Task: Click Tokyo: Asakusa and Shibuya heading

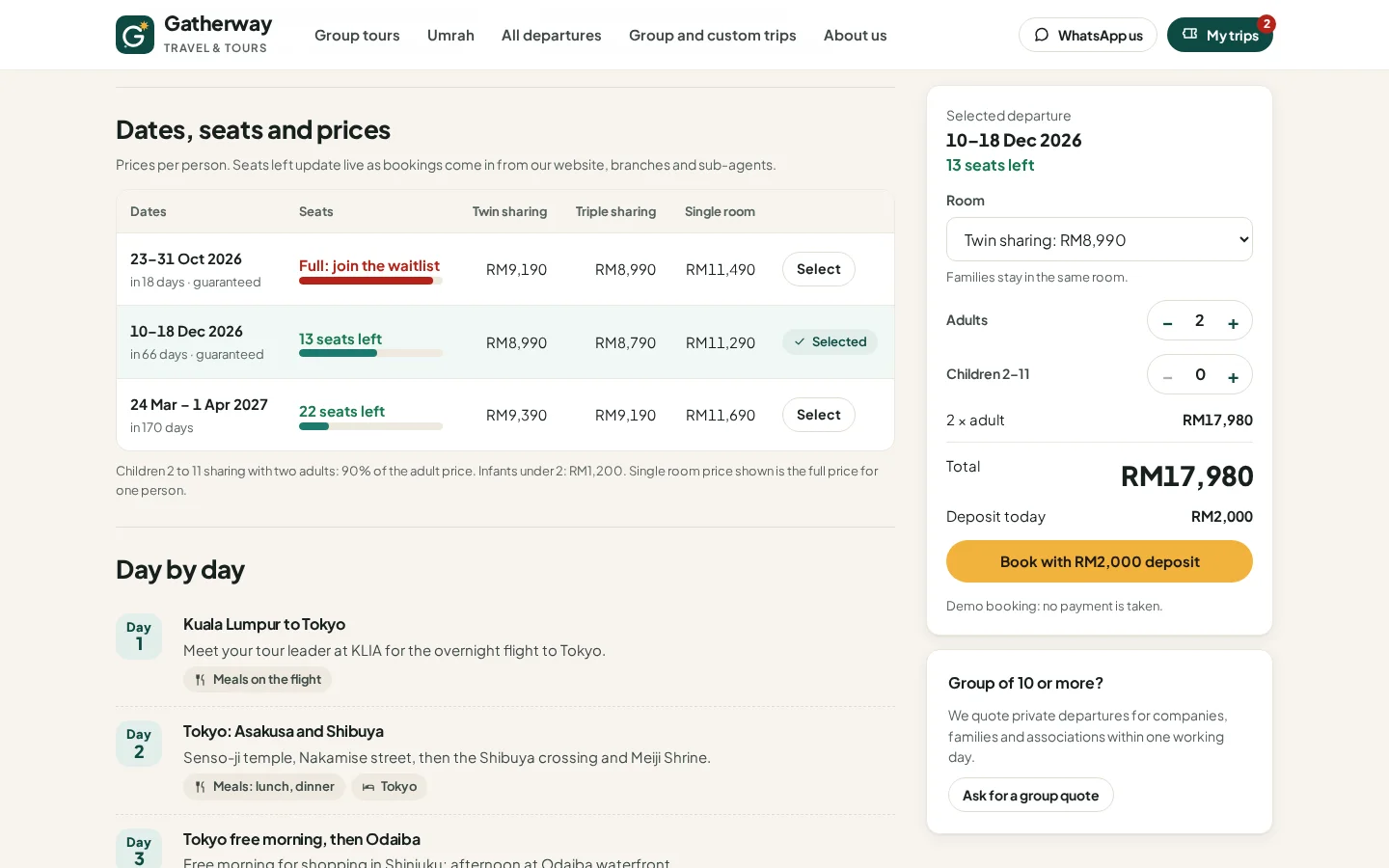Action: point(284,731)
